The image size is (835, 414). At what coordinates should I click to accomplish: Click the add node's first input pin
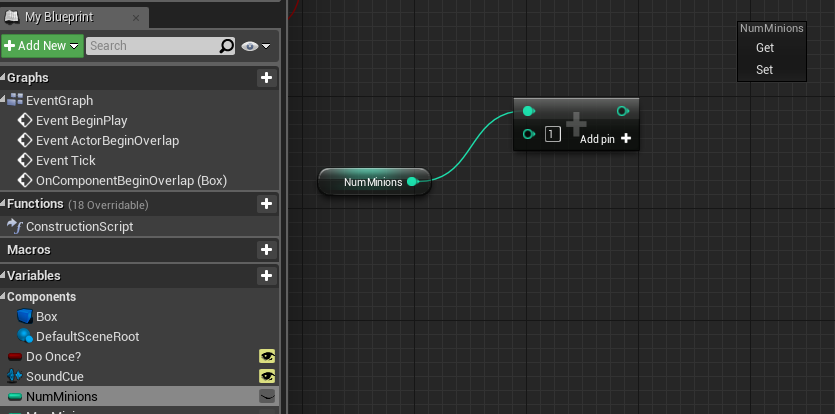528,111
